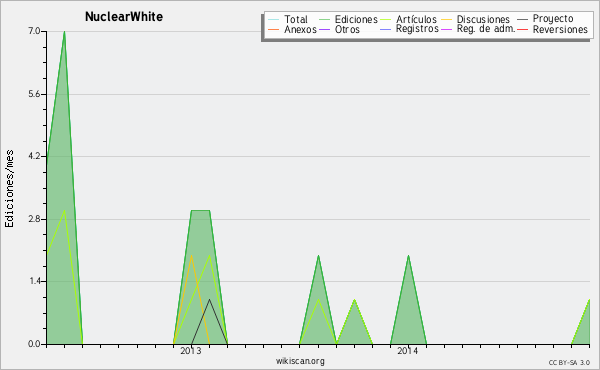The width and height of the screenshot is (600, 370).
Task: Click the 5.6 y-axis value
Action: point(34,94)
